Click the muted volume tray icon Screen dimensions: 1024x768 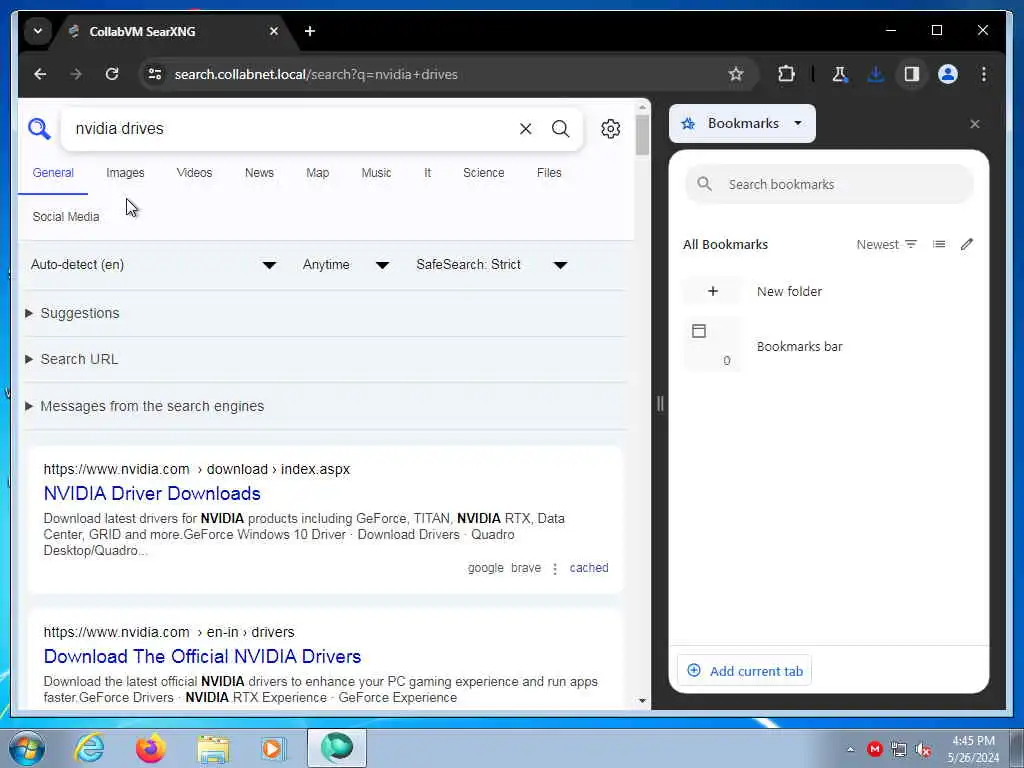923,749
